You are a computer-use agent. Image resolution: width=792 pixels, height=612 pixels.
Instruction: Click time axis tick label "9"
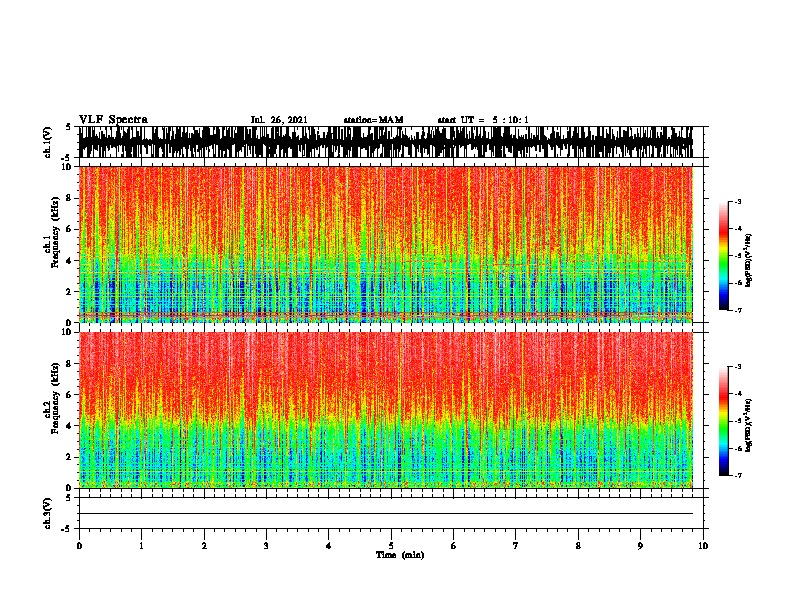pyautogui.click(x=640, y=546)
